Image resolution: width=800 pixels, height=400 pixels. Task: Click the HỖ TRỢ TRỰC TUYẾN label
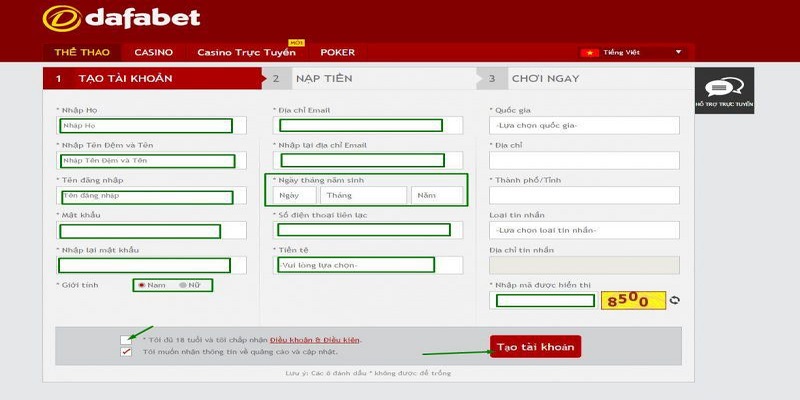[724, 104]
